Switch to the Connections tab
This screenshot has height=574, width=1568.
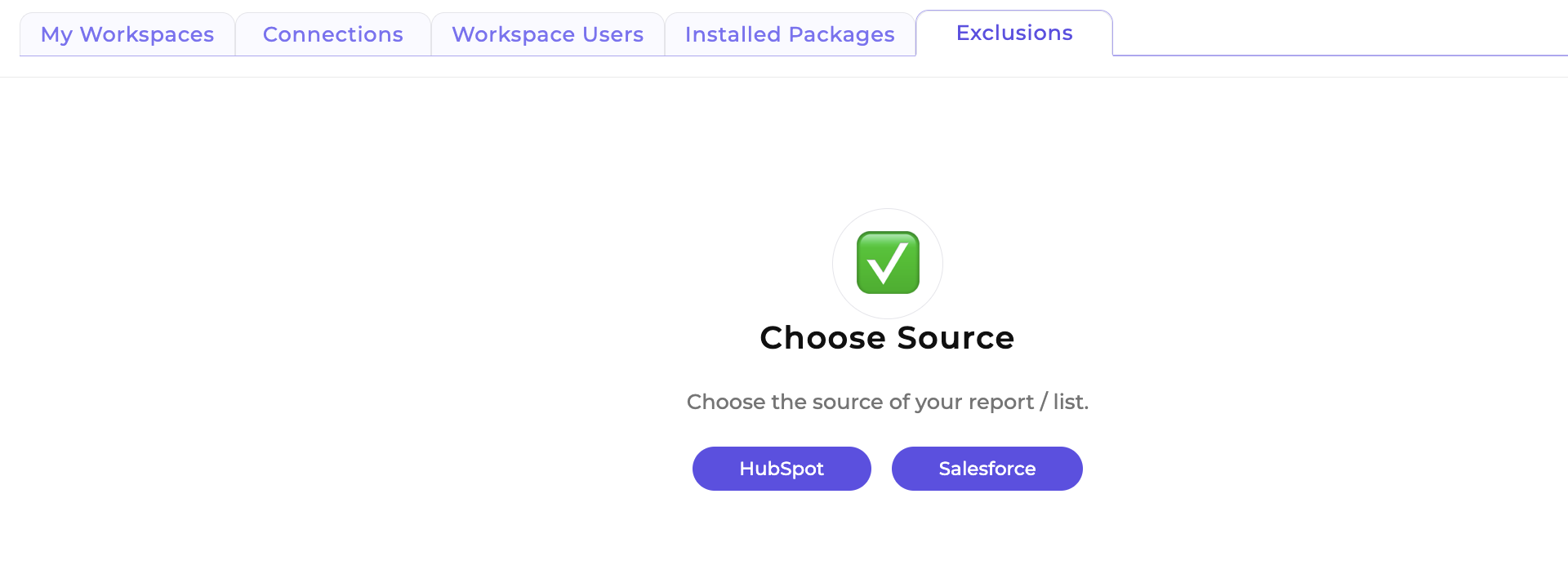coord(333,34)
